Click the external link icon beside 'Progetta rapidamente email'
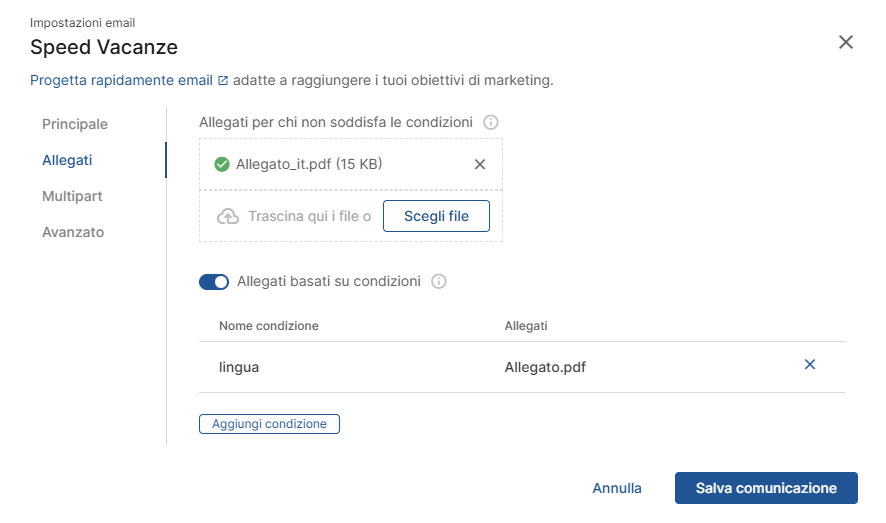This screenshot has height=523, width=886. pyautogui.click(x=223, y=80)
